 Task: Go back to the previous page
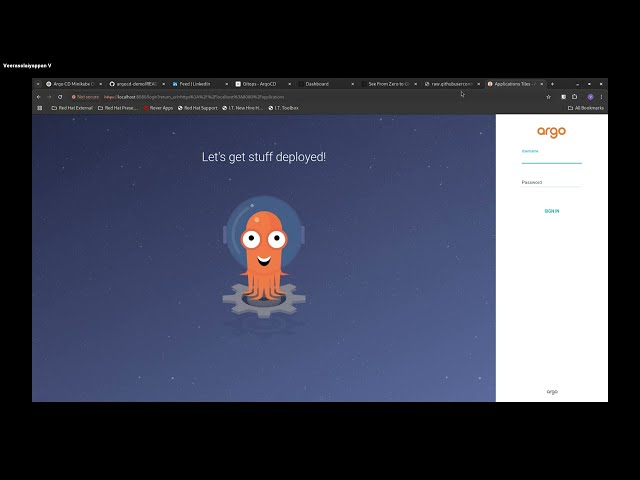tap(39, 97)
